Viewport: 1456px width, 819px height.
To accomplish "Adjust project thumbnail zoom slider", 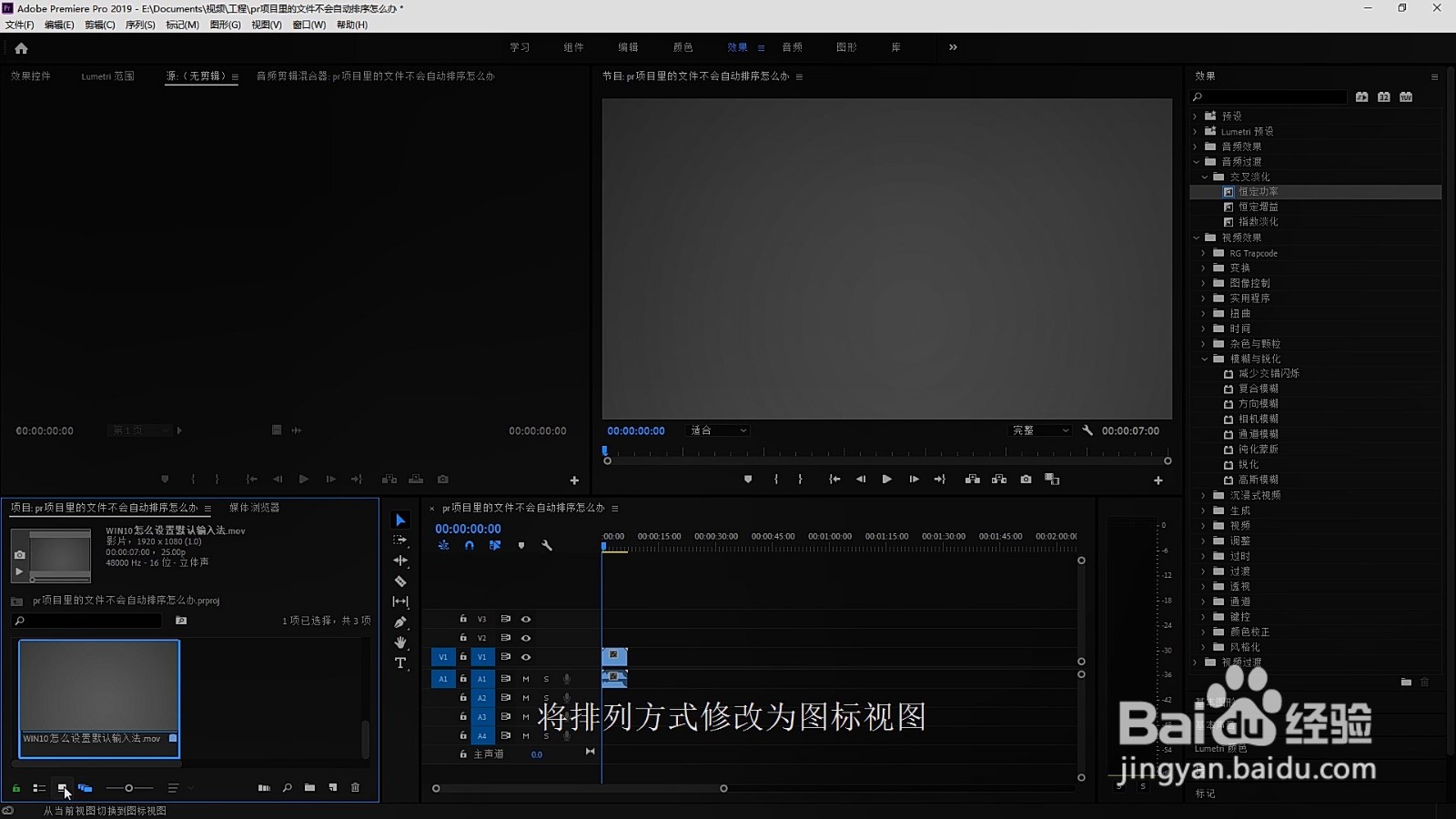I will pos(128,788).
